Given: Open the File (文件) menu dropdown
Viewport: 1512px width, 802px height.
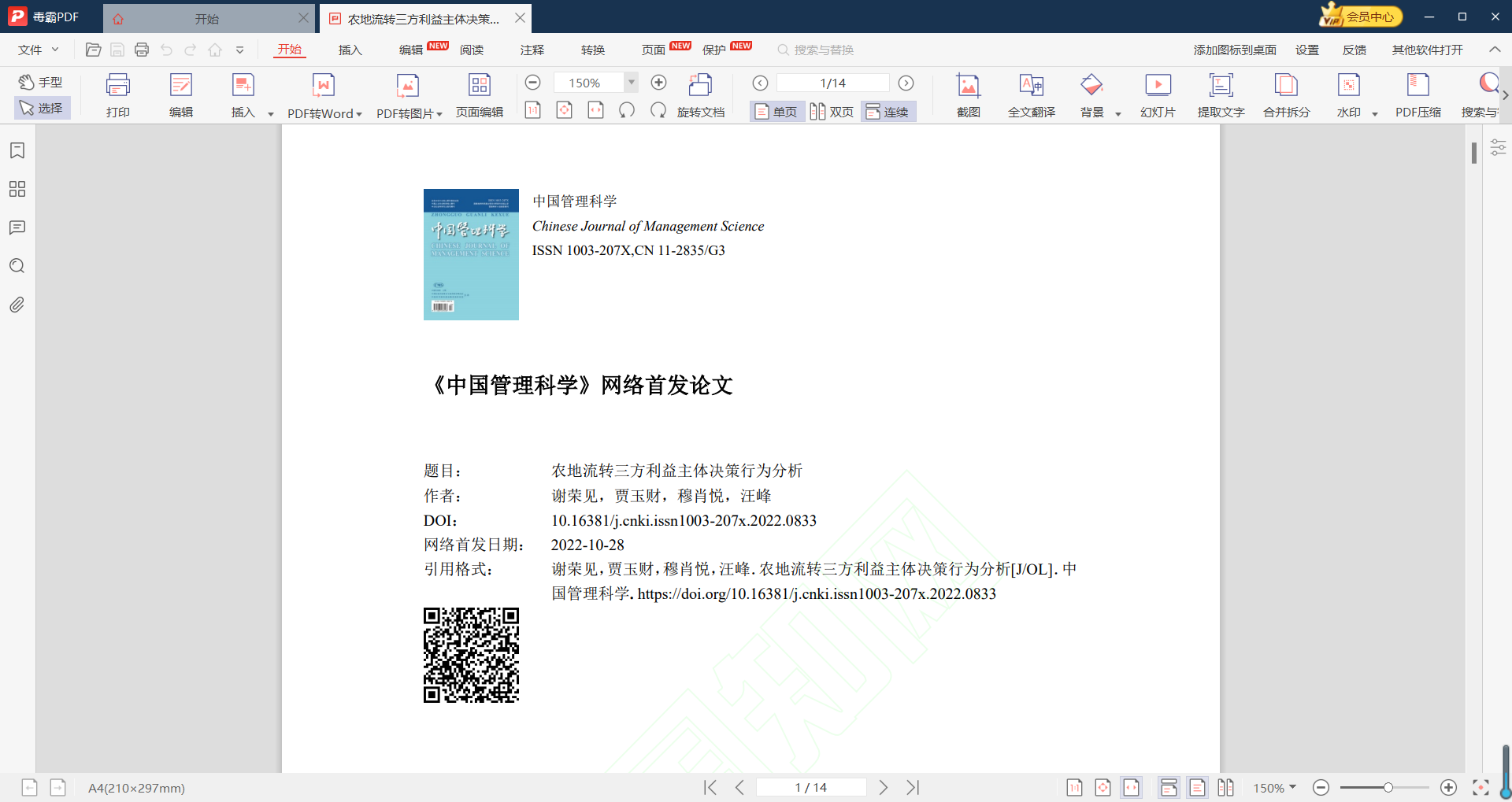Looking at the screenshot, I should 39,50.
